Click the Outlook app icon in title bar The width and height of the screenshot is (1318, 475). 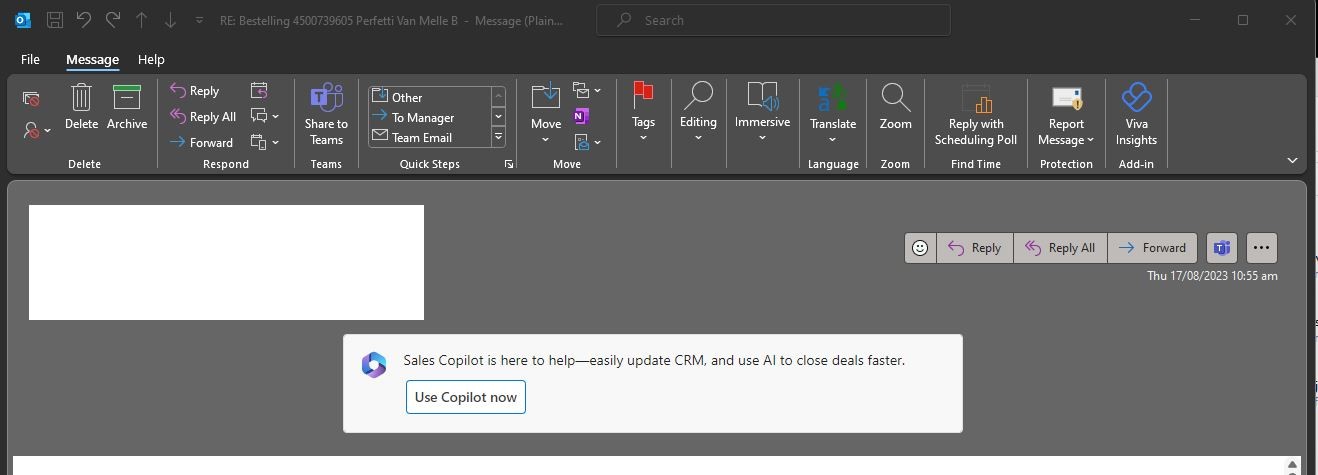tap(22, 20)
